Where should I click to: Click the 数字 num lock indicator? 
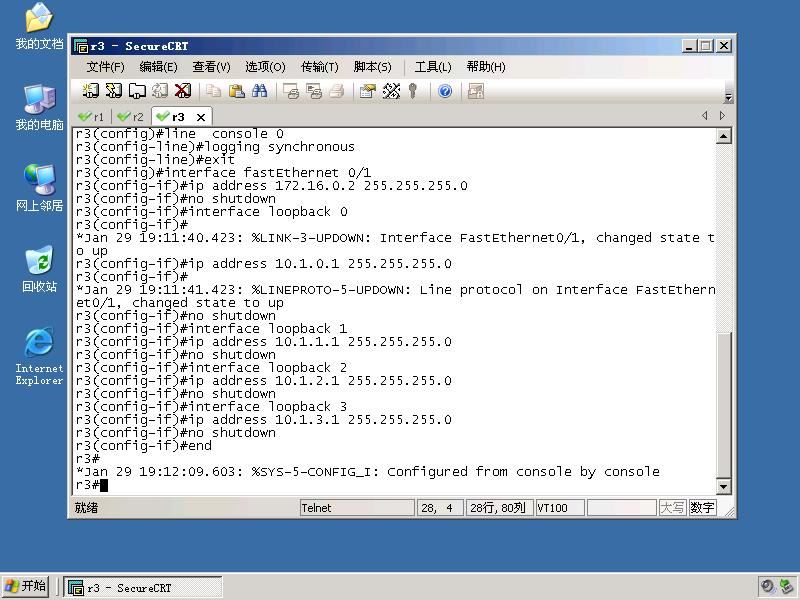pyautogui.click(x=702, y=508)
